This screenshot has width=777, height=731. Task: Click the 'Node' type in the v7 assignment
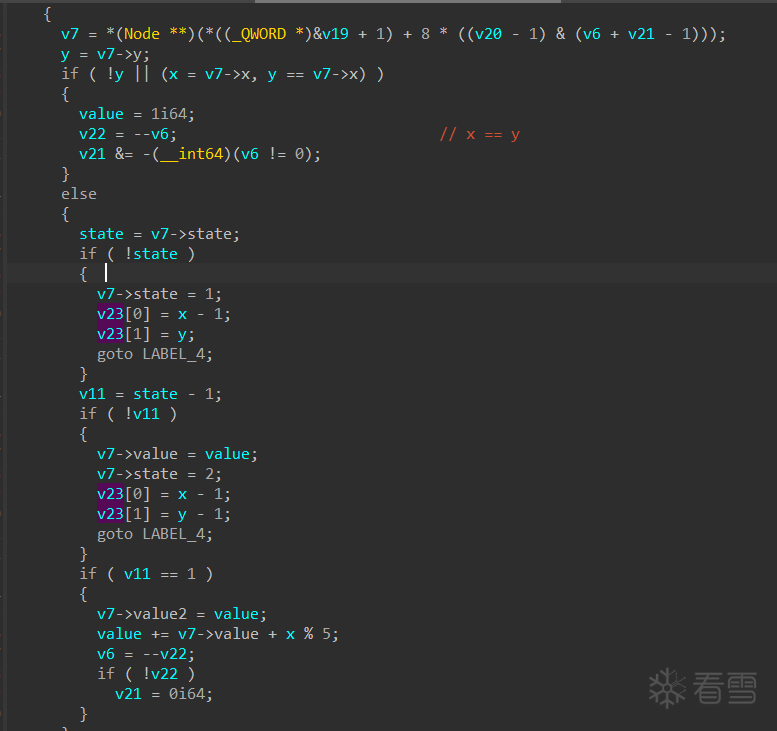(142, 34)
